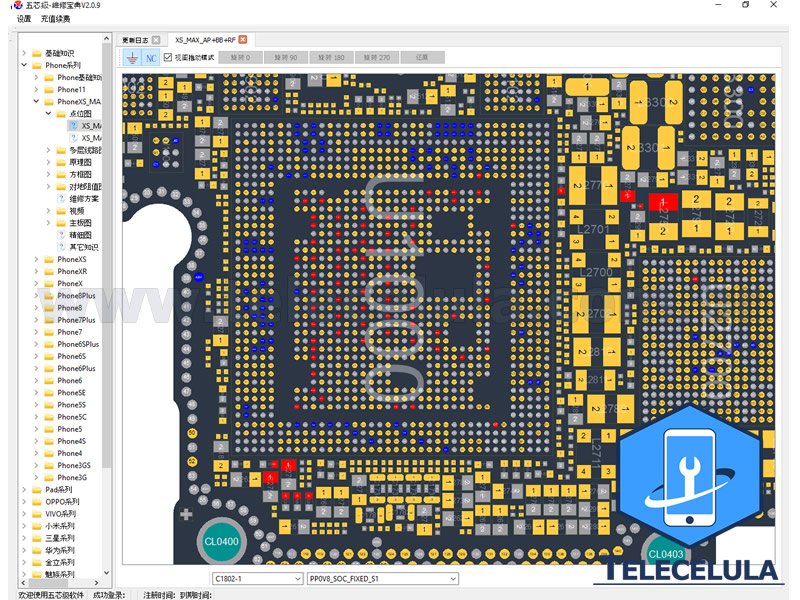Expand the OPPO系列 tree node
The image size is (800, 600).
tap(24, 502)
